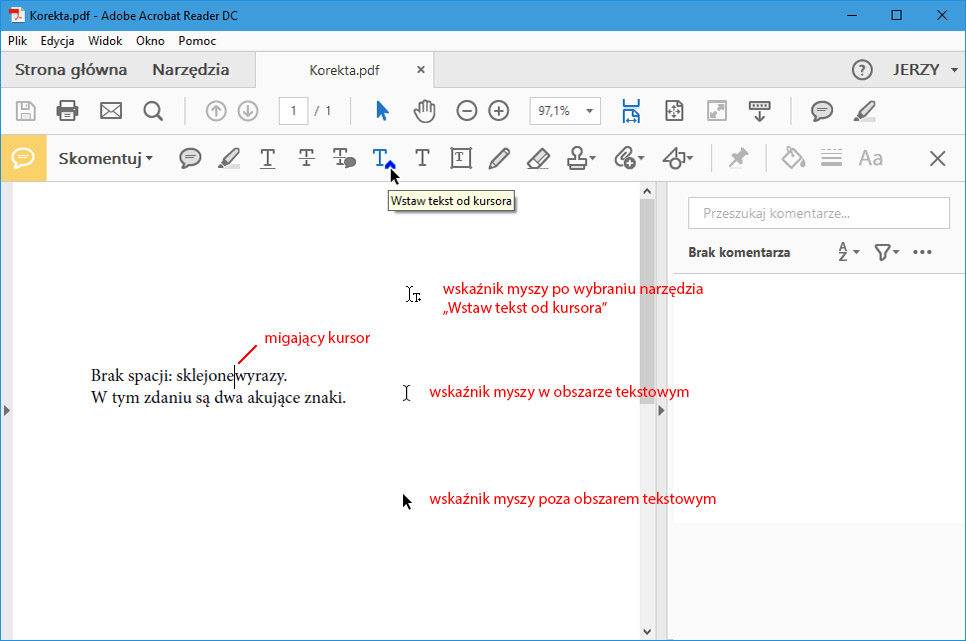Pick the pencil drawing tool
The width and height of the screenshot is (966, 641).
(x=499, y=158)
